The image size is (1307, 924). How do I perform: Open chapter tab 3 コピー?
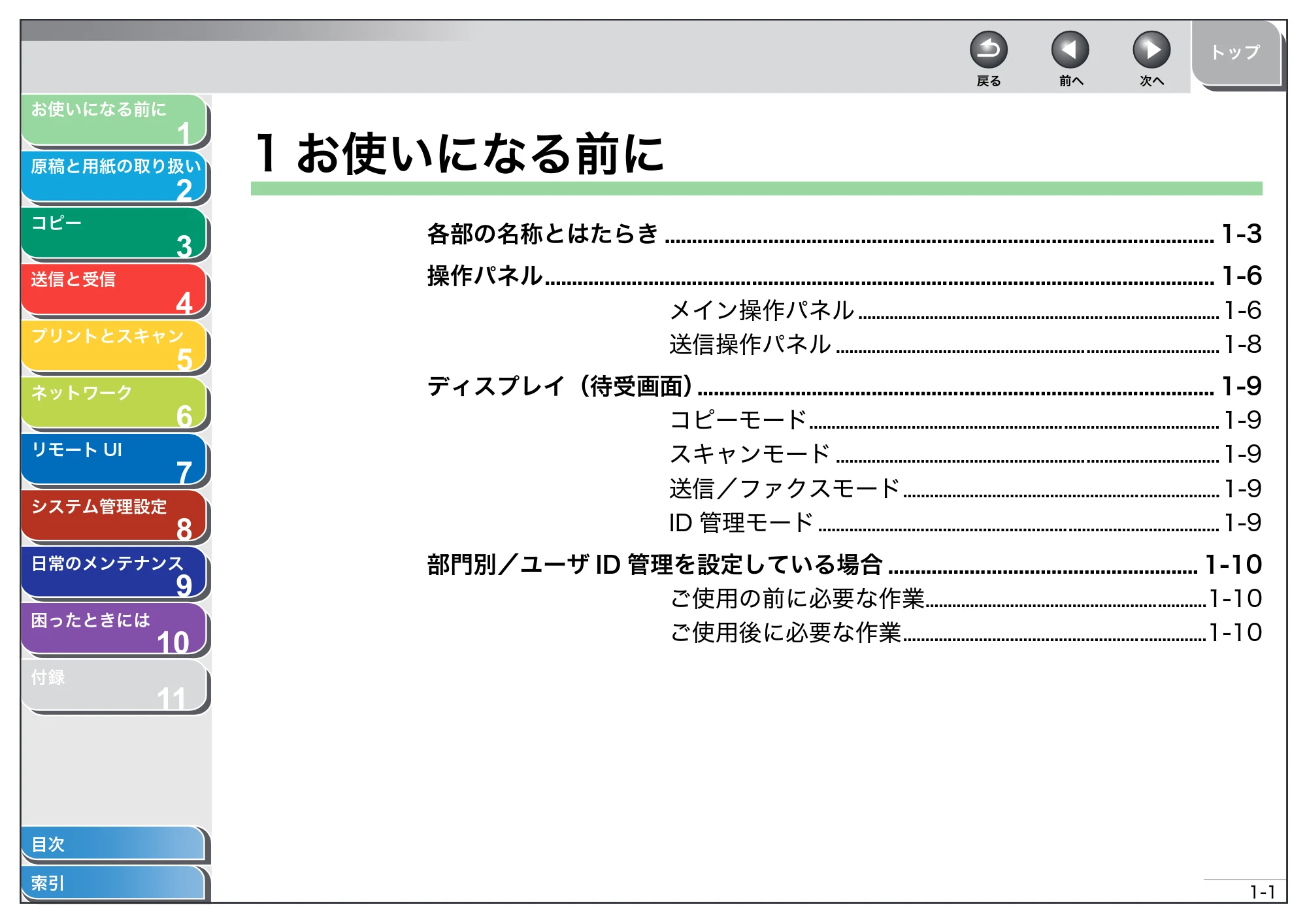point(114,233)
